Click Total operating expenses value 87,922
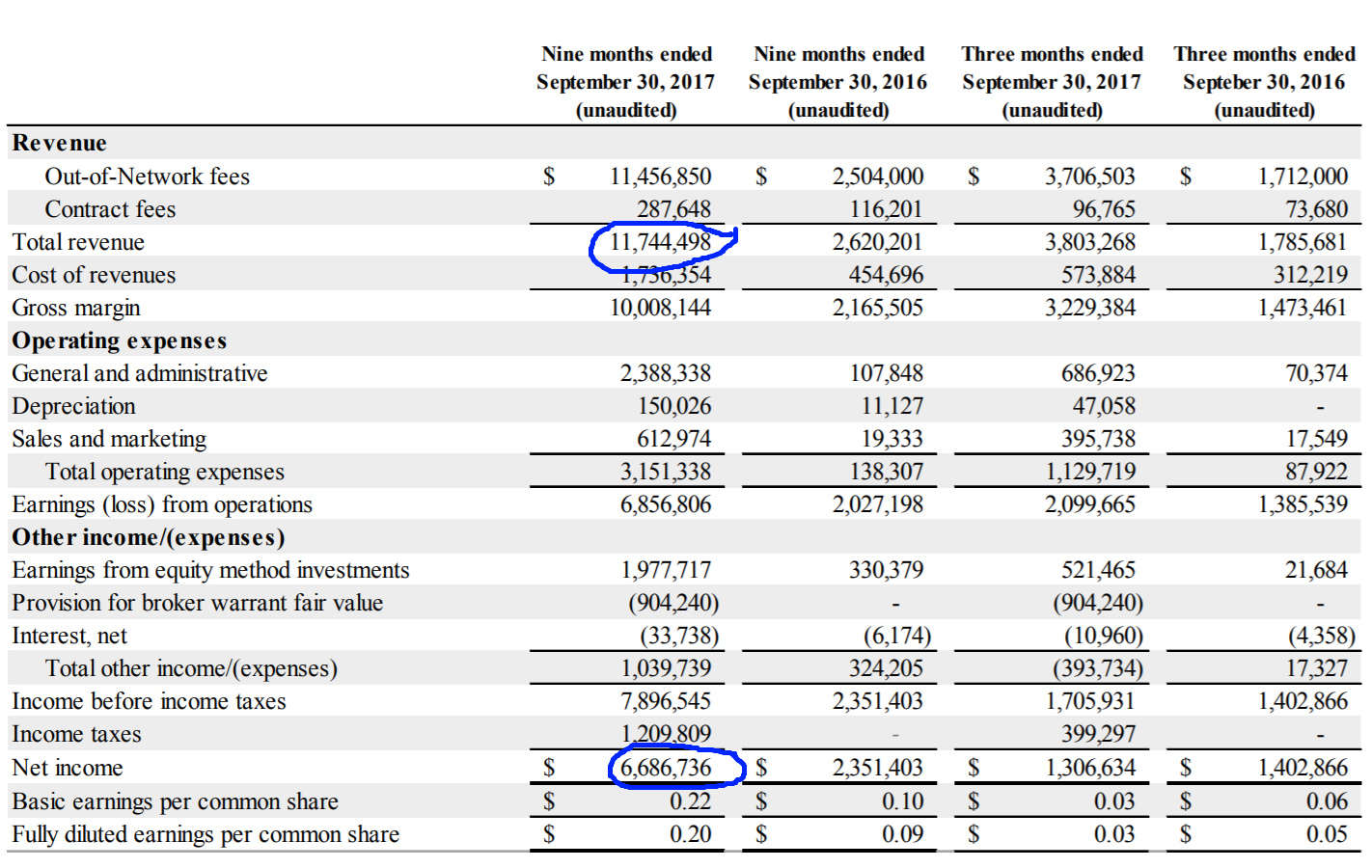The width and height of the screenshot is (1372, 868). (x=1316, y=472)
